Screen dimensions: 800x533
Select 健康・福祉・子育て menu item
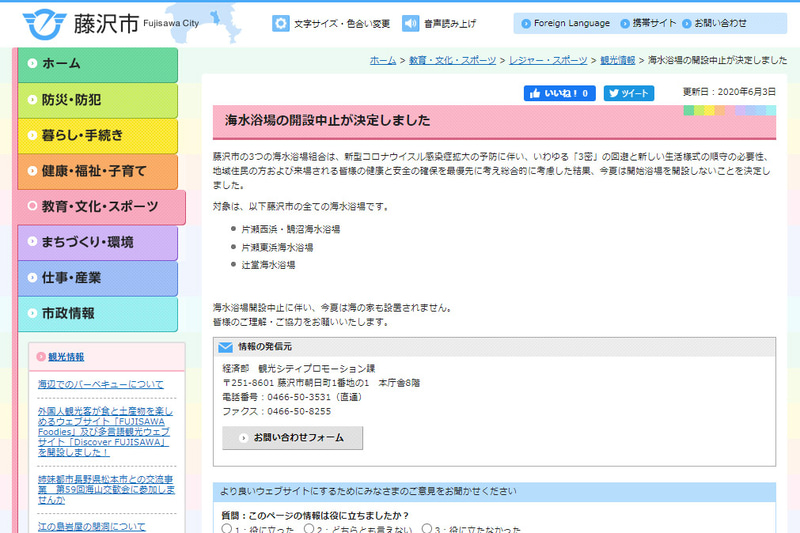[x=97, y=172]
